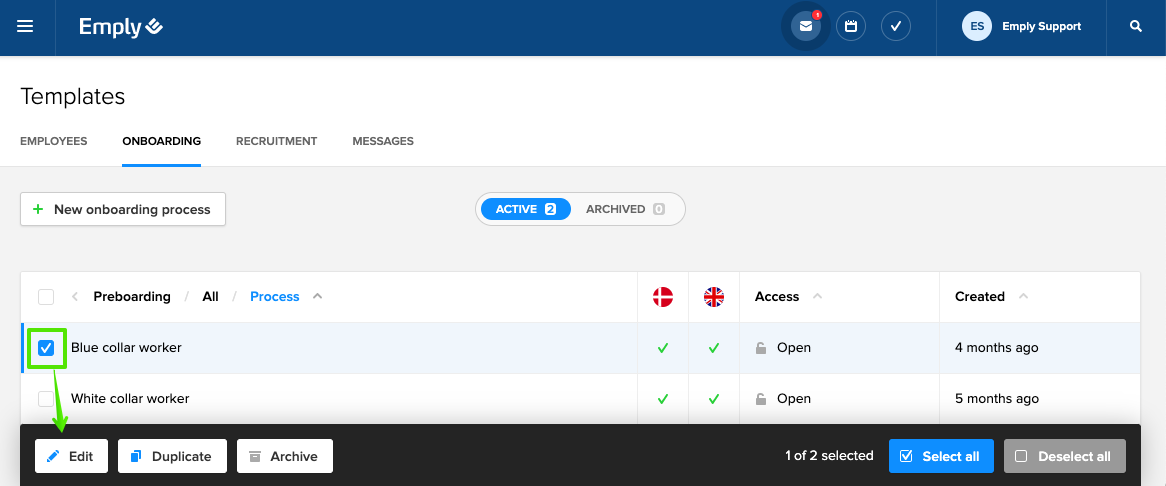Click the New onboarding process button
The width and height of the screenshot is (1166, 486).
123,209
